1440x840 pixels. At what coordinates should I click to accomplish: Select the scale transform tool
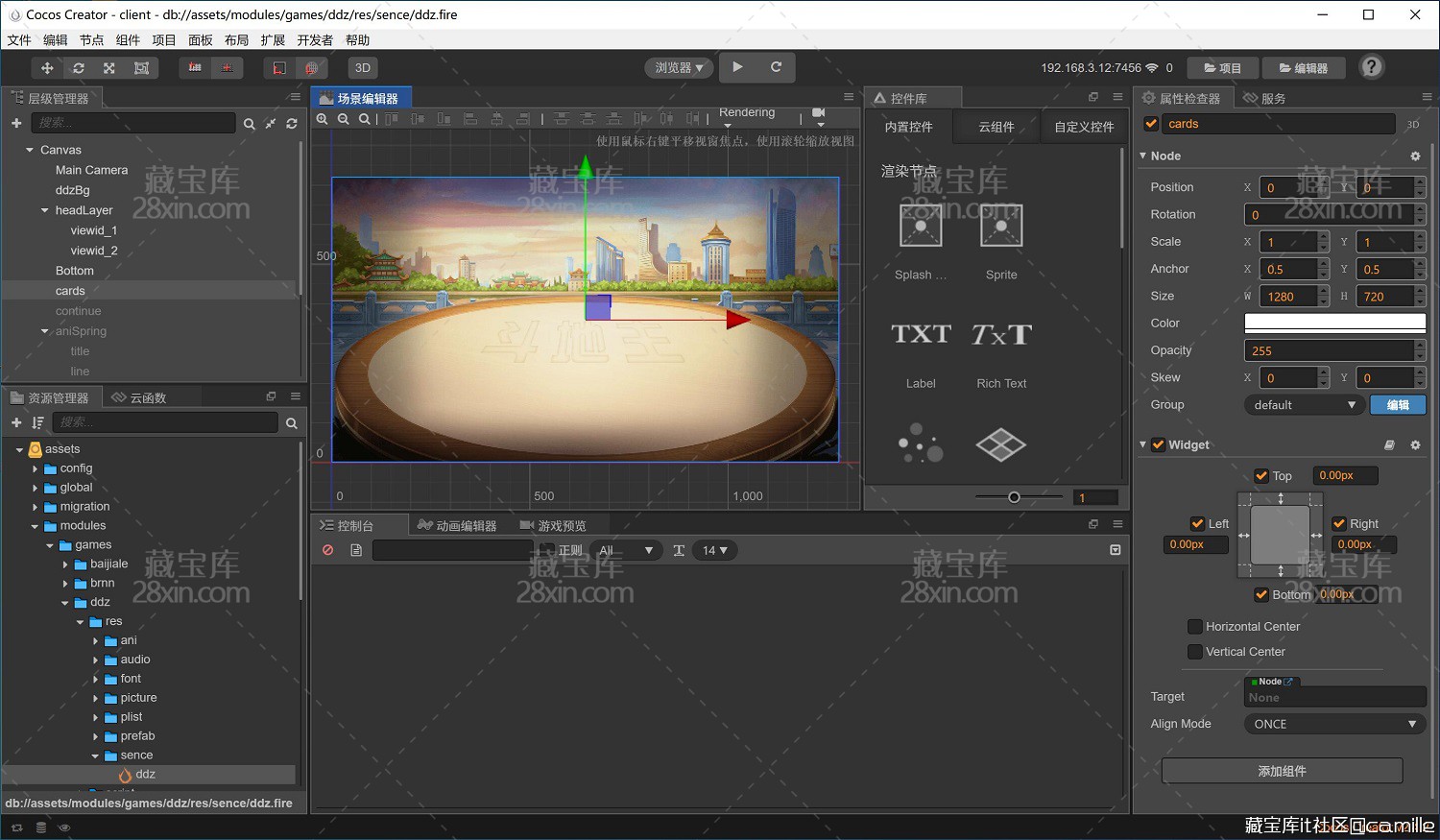(x=109, y=68)
